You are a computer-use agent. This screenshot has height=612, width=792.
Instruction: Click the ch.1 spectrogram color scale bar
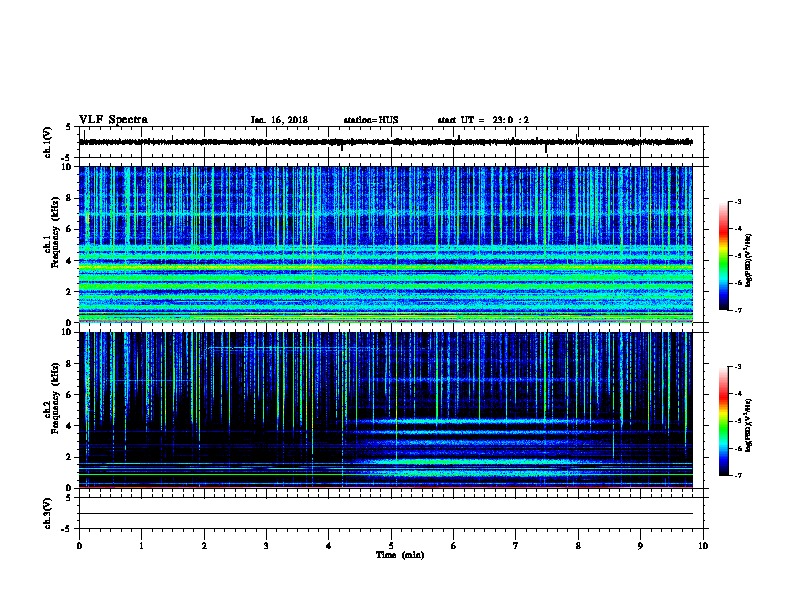tap(723, 256)
